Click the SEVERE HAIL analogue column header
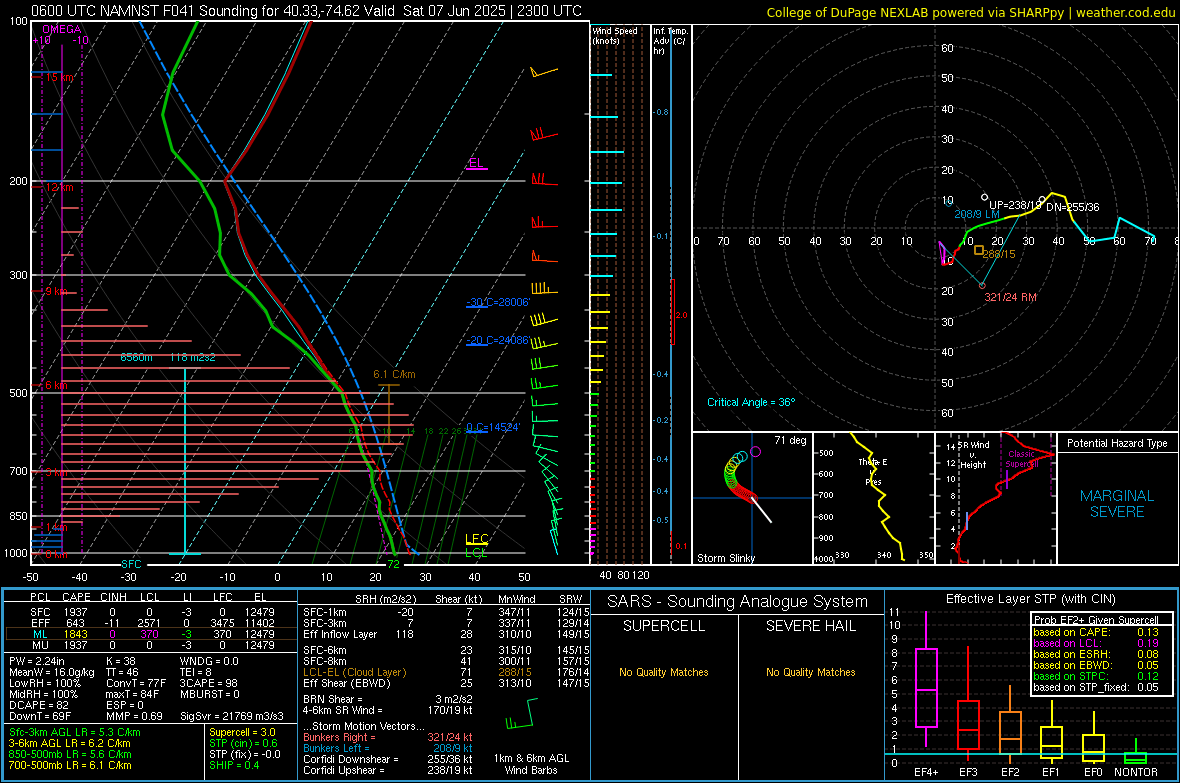The height and width of the screenshot is (783, 1180). [x=810, y=626]
